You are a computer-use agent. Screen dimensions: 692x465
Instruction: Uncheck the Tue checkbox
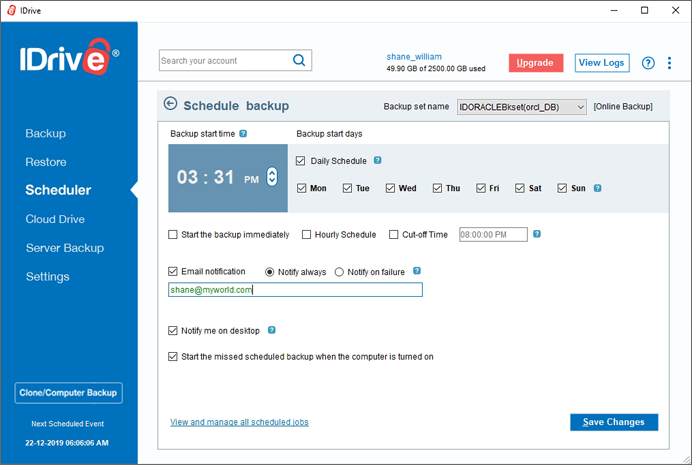pyautogui.click(x=347, y=188)
